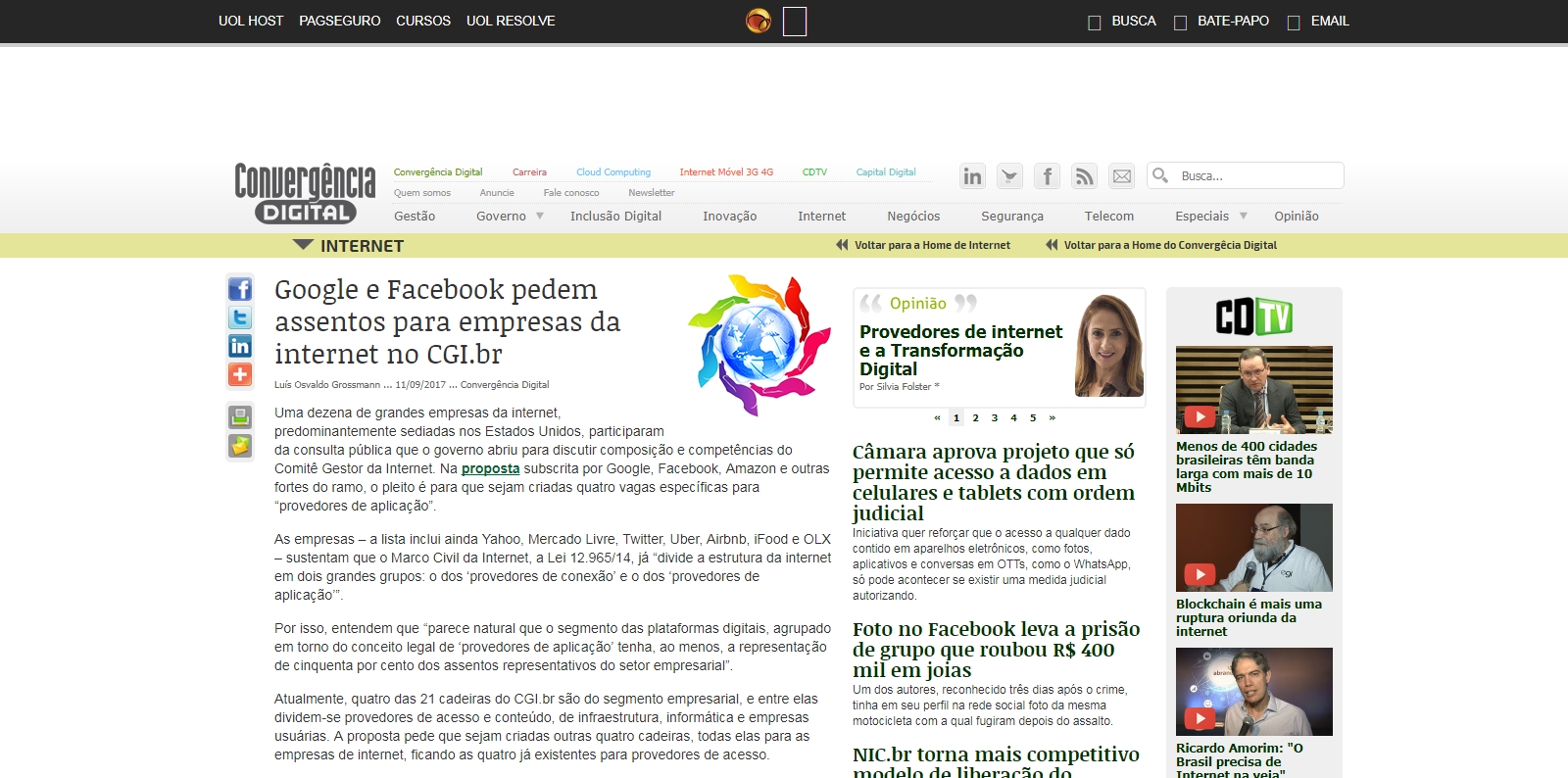Open 'Blockchain é mais uma ruptura' title
The height and width of the screenshot is (778, 1568).
pyautogui.click(x=1249, y=617)
